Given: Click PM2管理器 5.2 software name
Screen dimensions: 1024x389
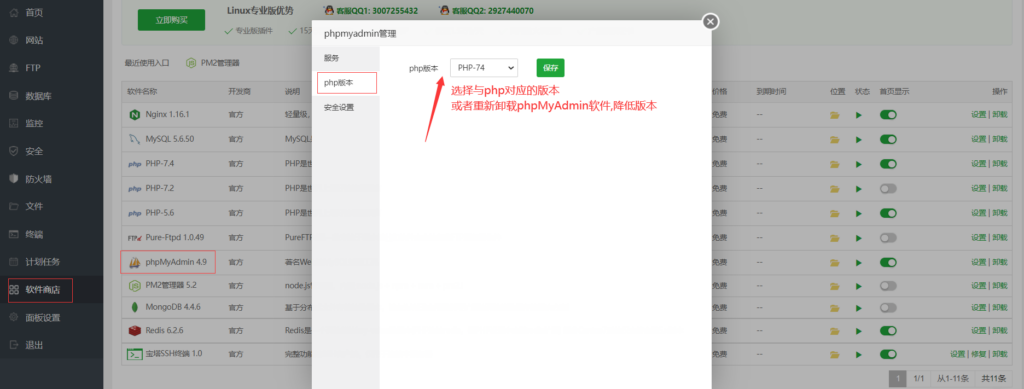Looking at the screenshot, I should (x=171, y=286).
